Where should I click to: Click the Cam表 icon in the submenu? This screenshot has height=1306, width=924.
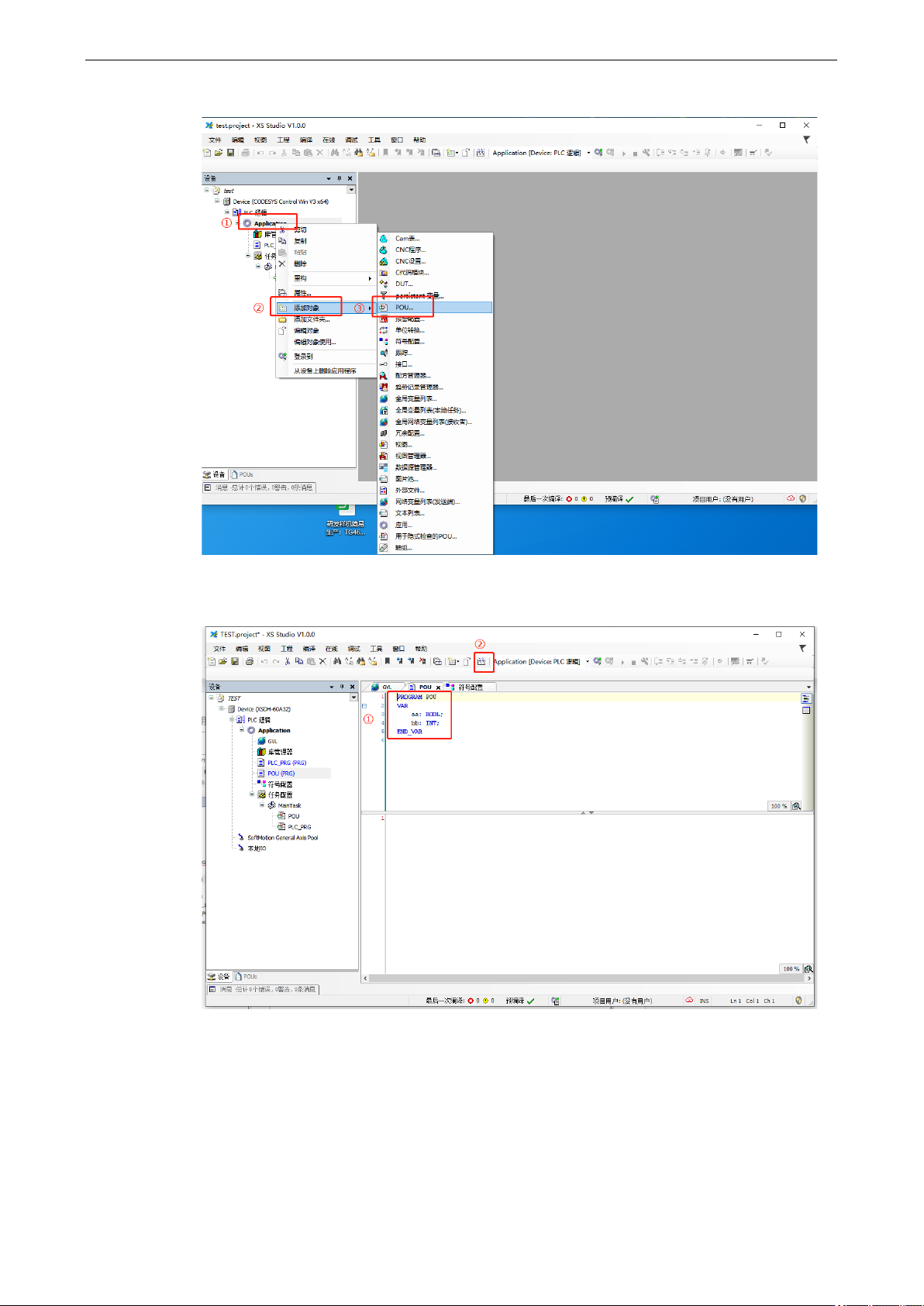[384, 239]
